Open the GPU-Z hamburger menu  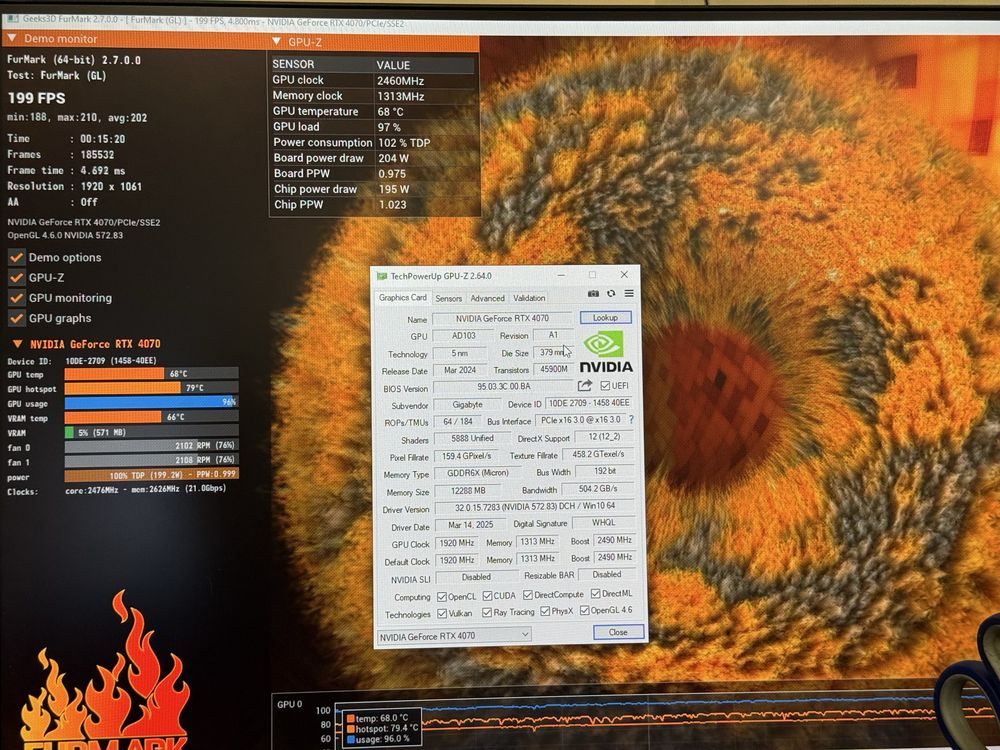tap(629, 293)
